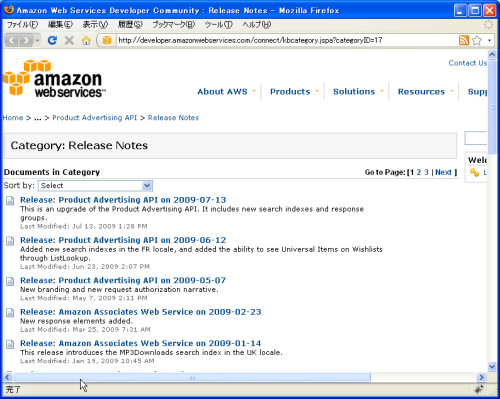Click the horizontal scrollbar right arrow

click(x=481, y=378)
